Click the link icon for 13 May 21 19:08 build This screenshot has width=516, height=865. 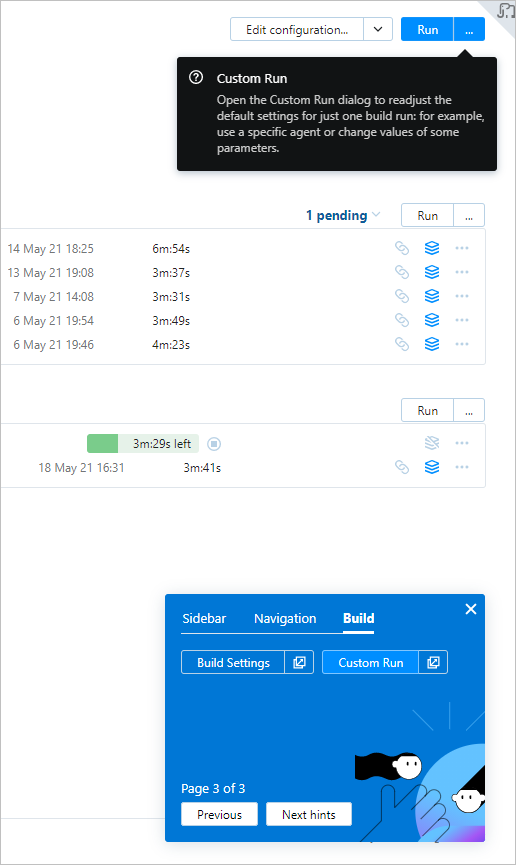point(402,272)
